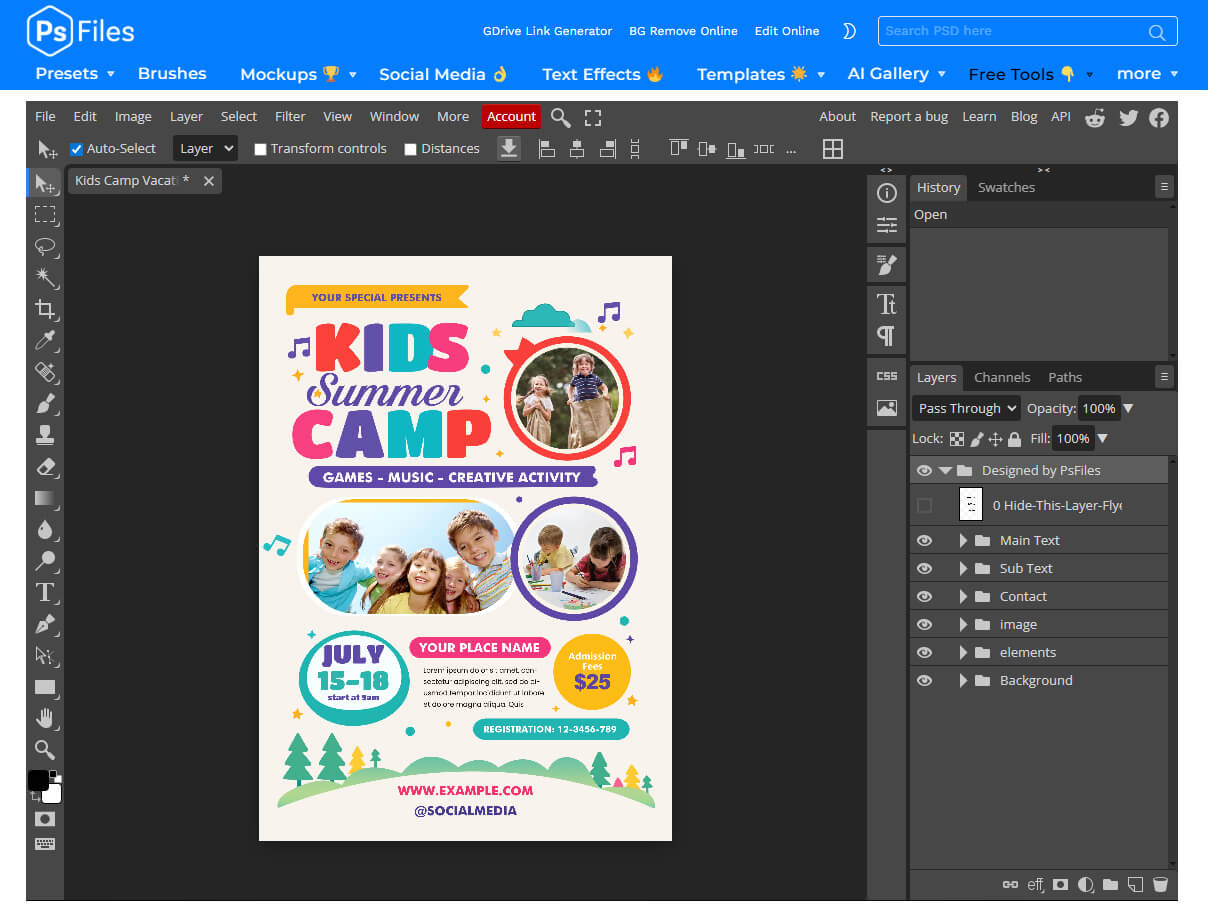
Task: Select the Lasso tool
Action: [x=45, y=247]
